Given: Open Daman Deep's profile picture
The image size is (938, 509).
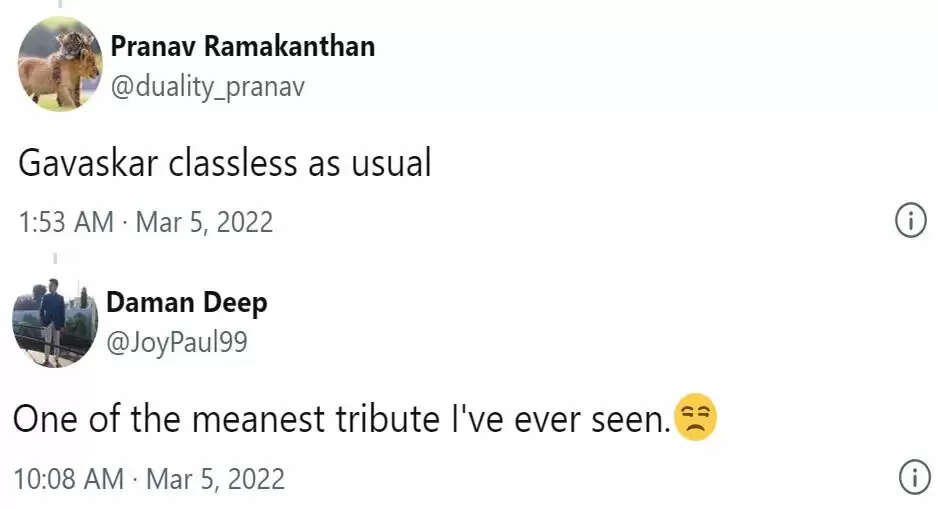Looking at the screenshot, I should pos(53,320).
